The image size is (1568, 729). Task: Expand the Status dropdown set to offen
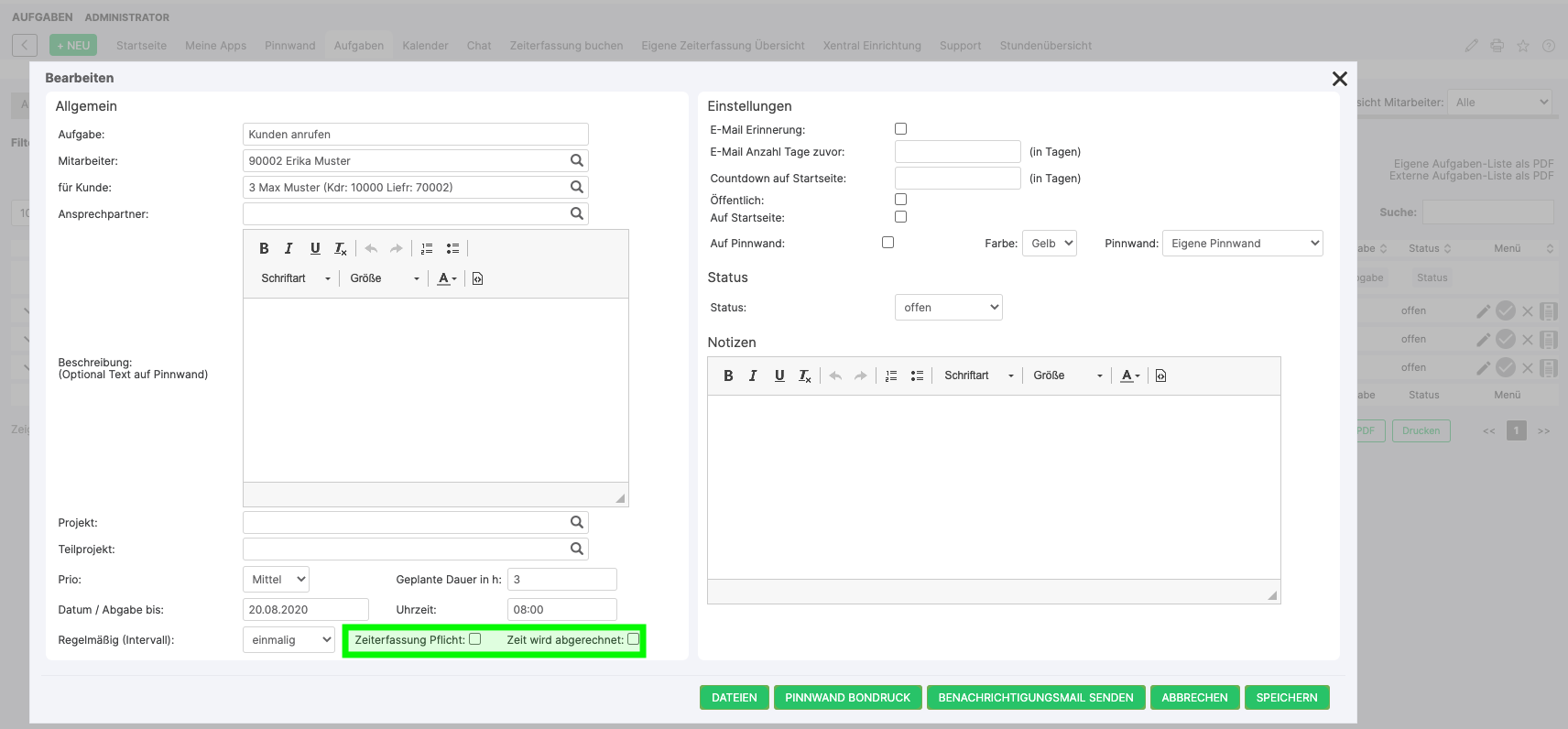948,308
